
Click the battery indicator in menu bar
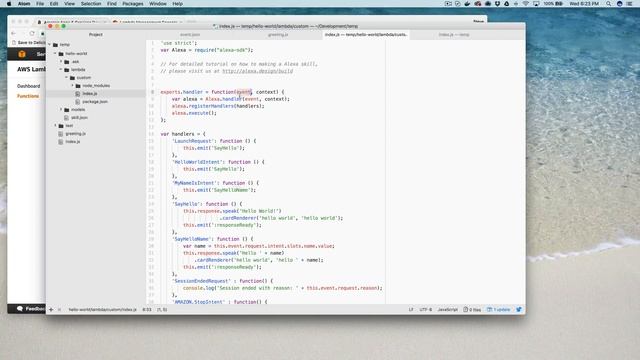point(553,4)
